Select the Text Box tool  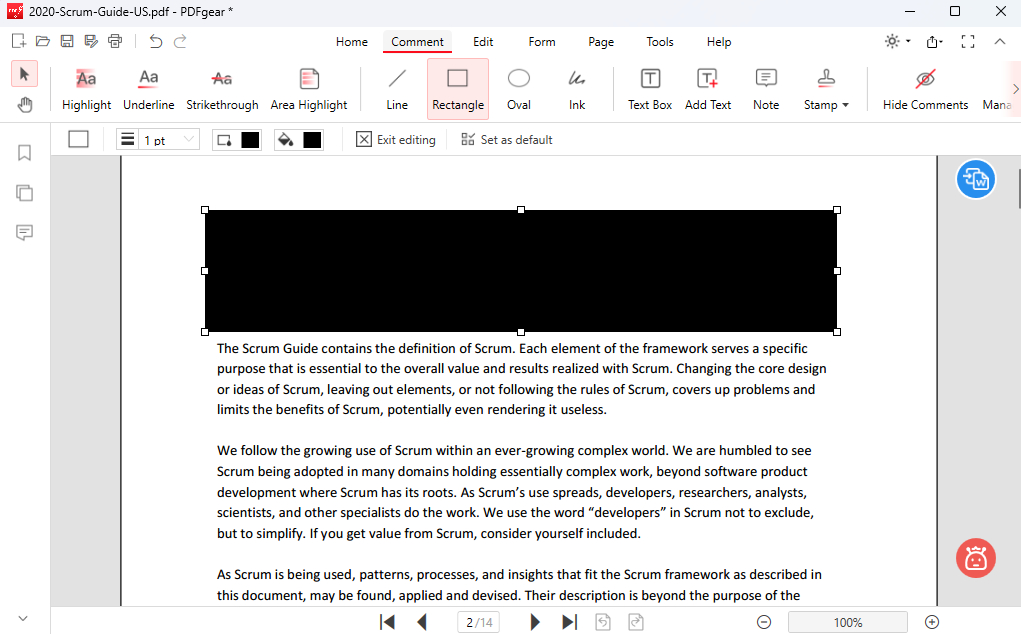649,89
